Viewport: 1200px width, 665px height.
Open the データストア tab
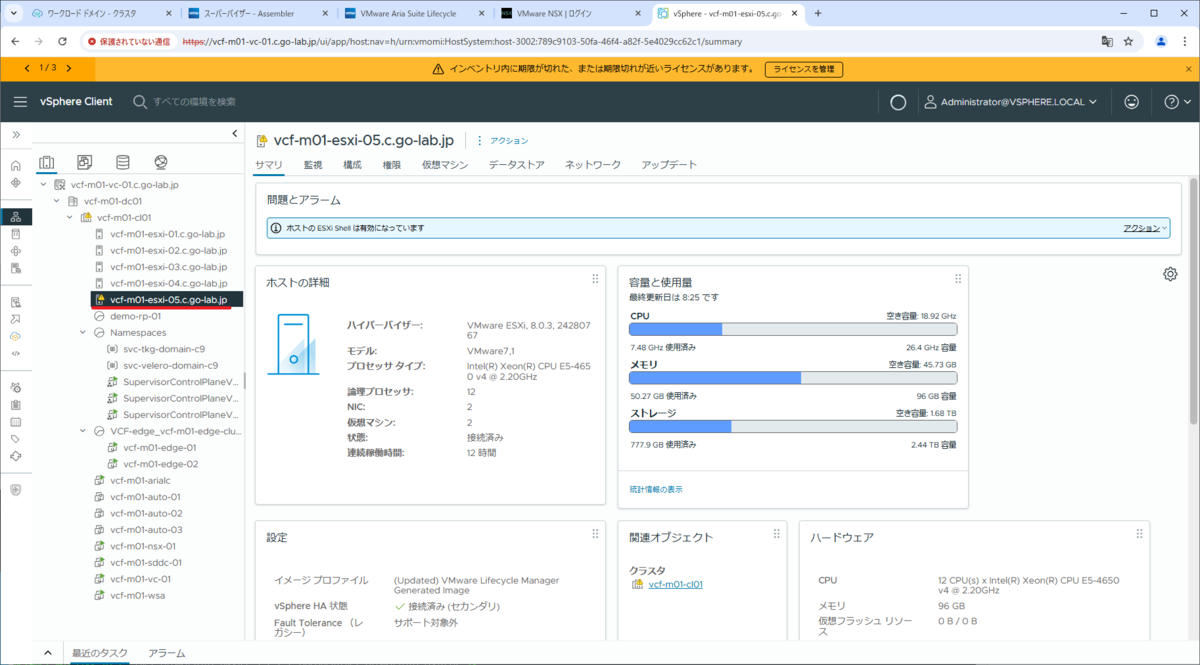[516, 165]
